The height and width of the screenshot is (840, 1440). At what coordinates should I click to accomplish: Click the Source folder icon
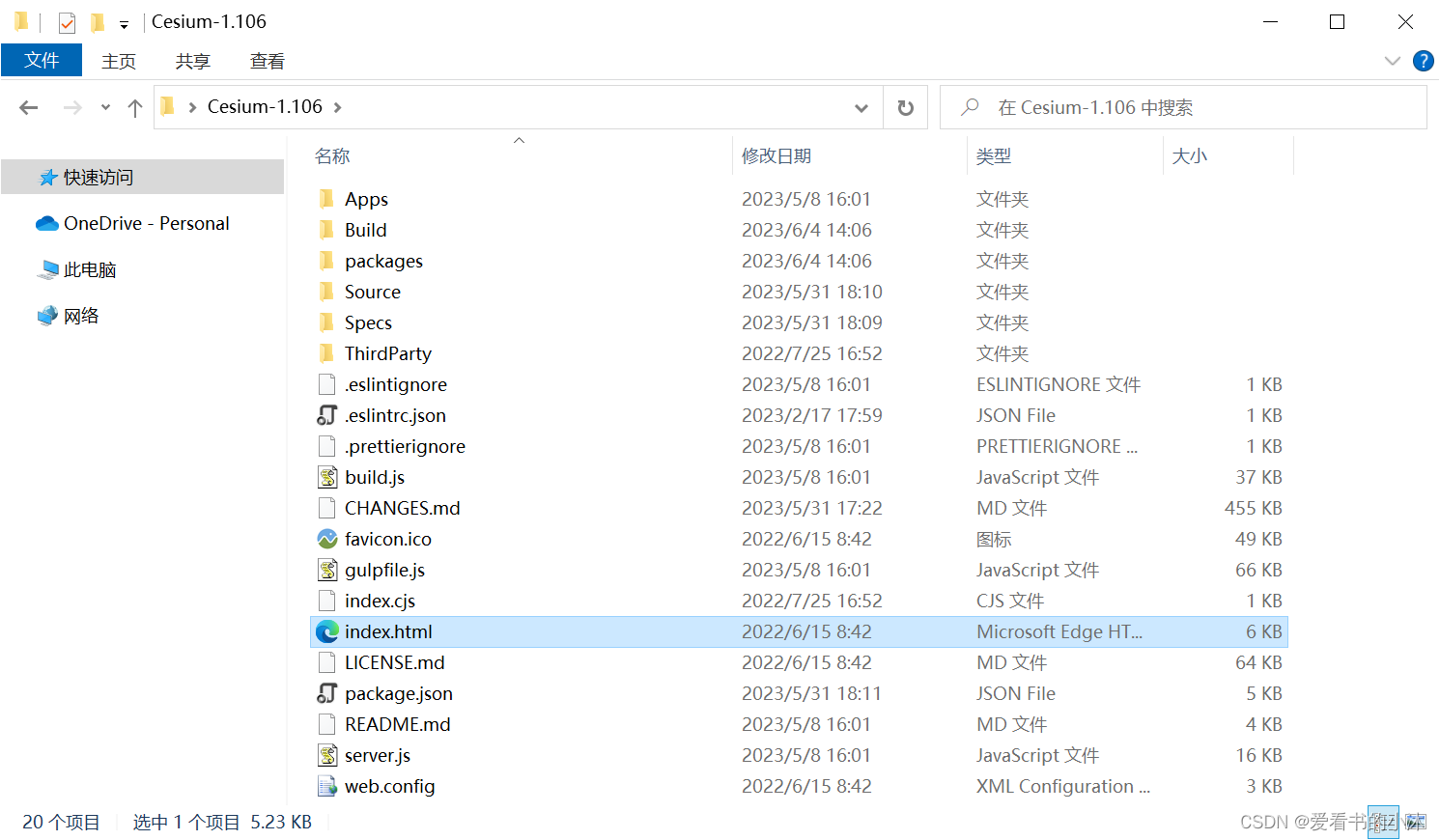tap(327, 292)
